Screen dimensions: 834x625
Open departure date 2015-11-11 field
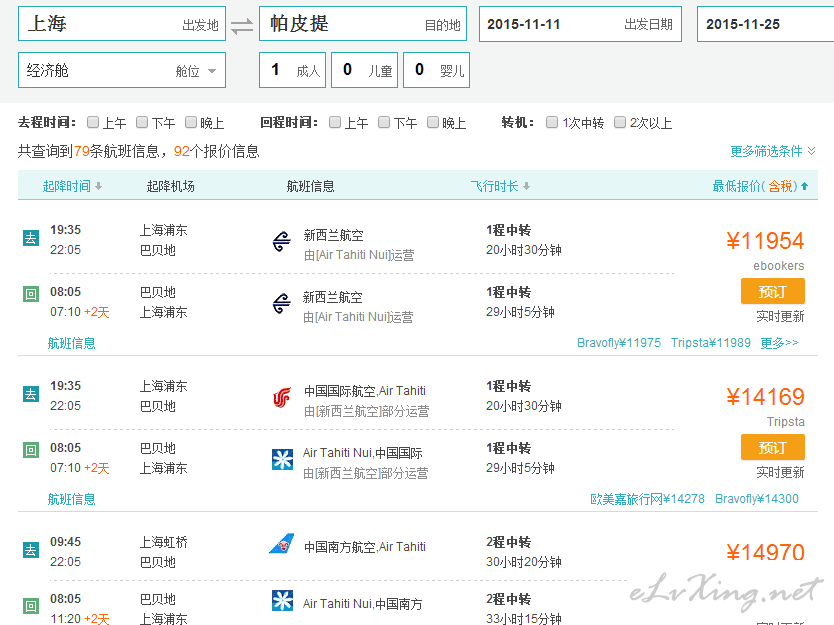click(580, 24)
